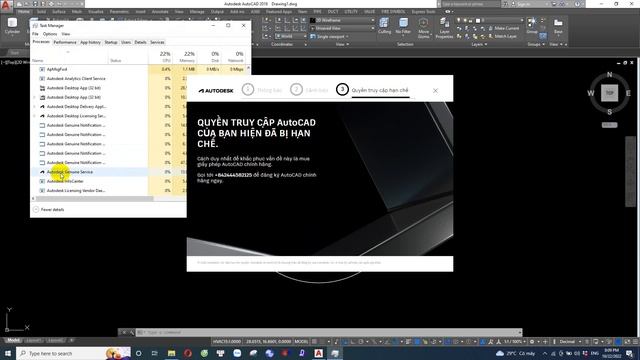The width and height of the screenshot is (640, 360).
Task: Switch to the Model layout tab
Action: (13, 340)
